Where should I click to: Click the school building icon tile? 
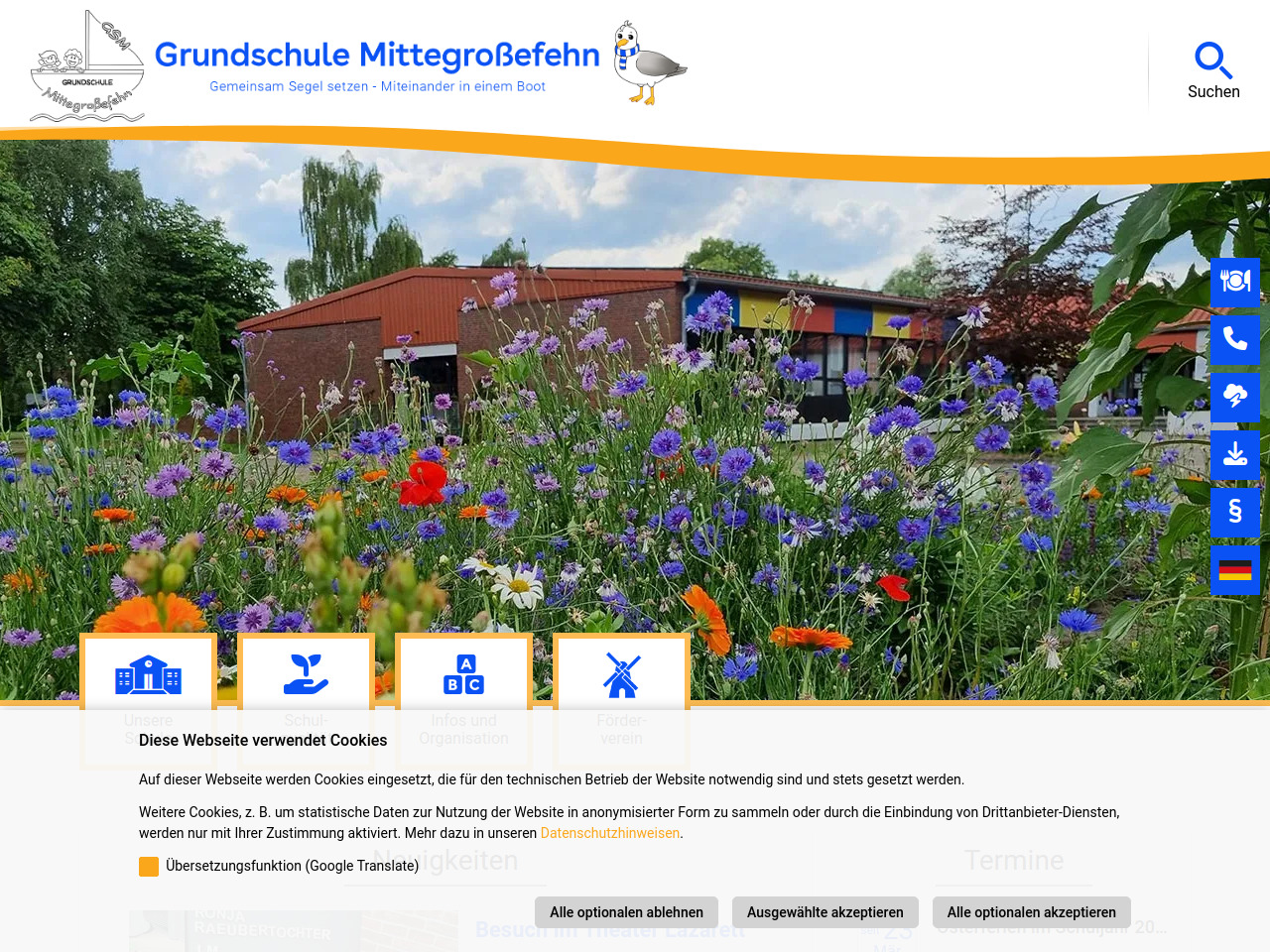pos(148,674)
